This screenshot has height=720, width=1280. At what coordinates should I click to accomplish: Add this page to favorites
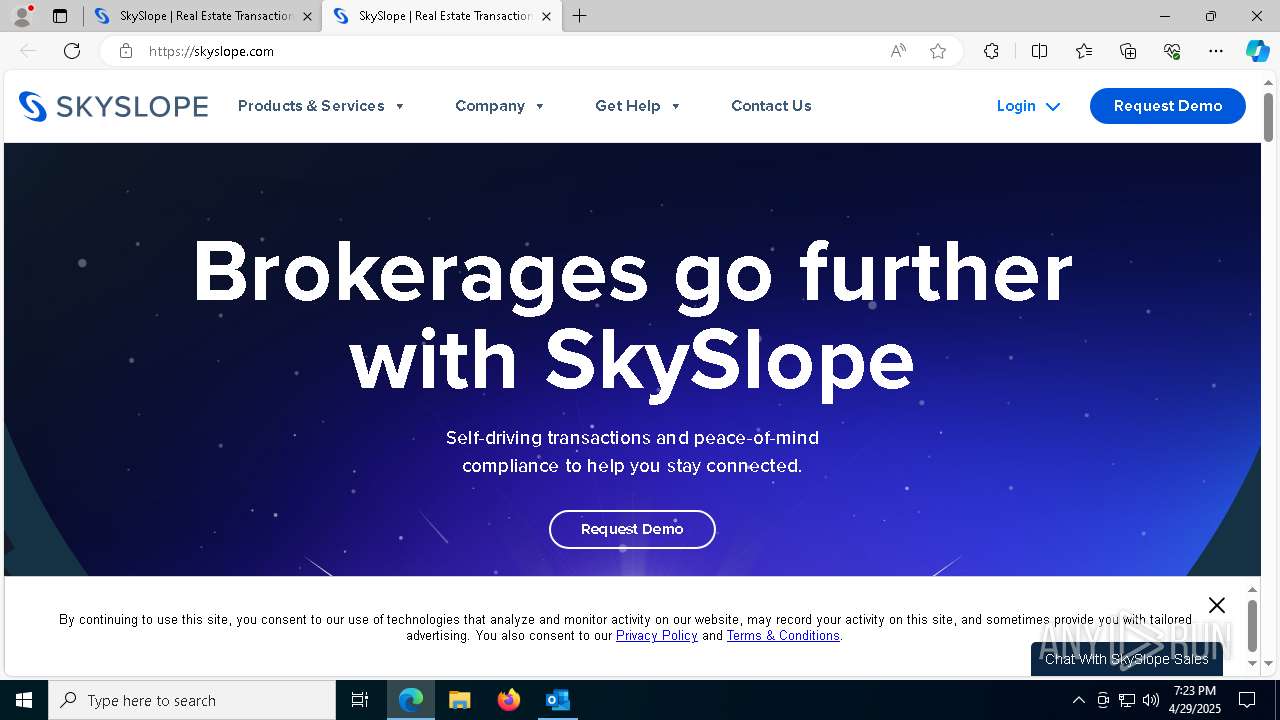point(938,51)
